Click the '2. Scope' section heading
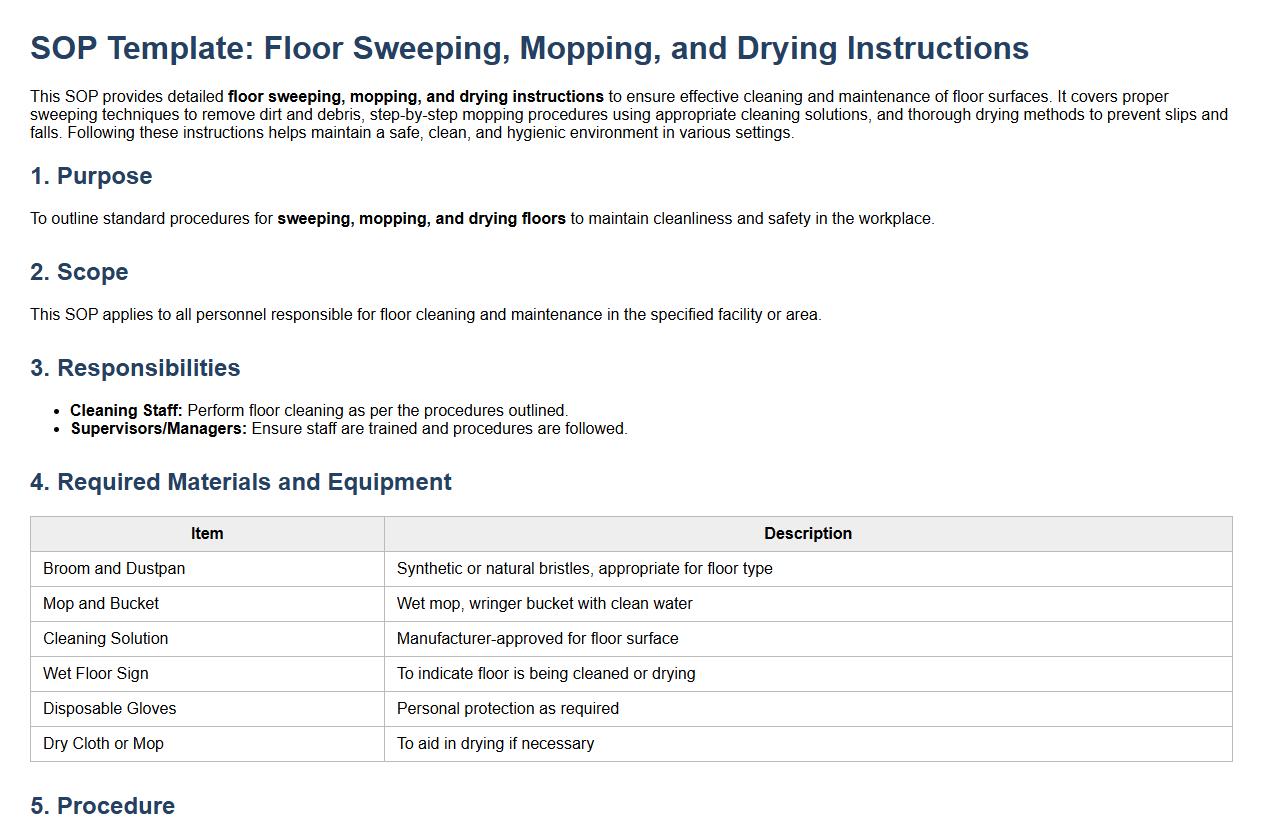Image resolution: width=1263 pixels, height=840 pixels. tap(79, 272)
